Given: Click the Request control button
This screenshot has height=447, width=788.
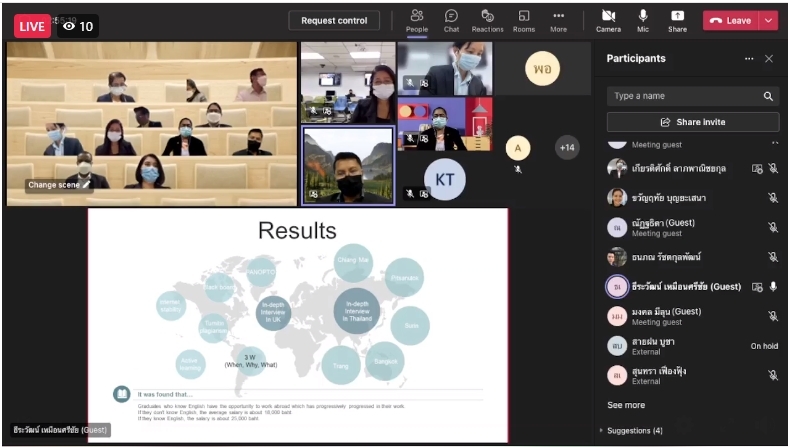Looking at the screenshot, I should (334, 21).
